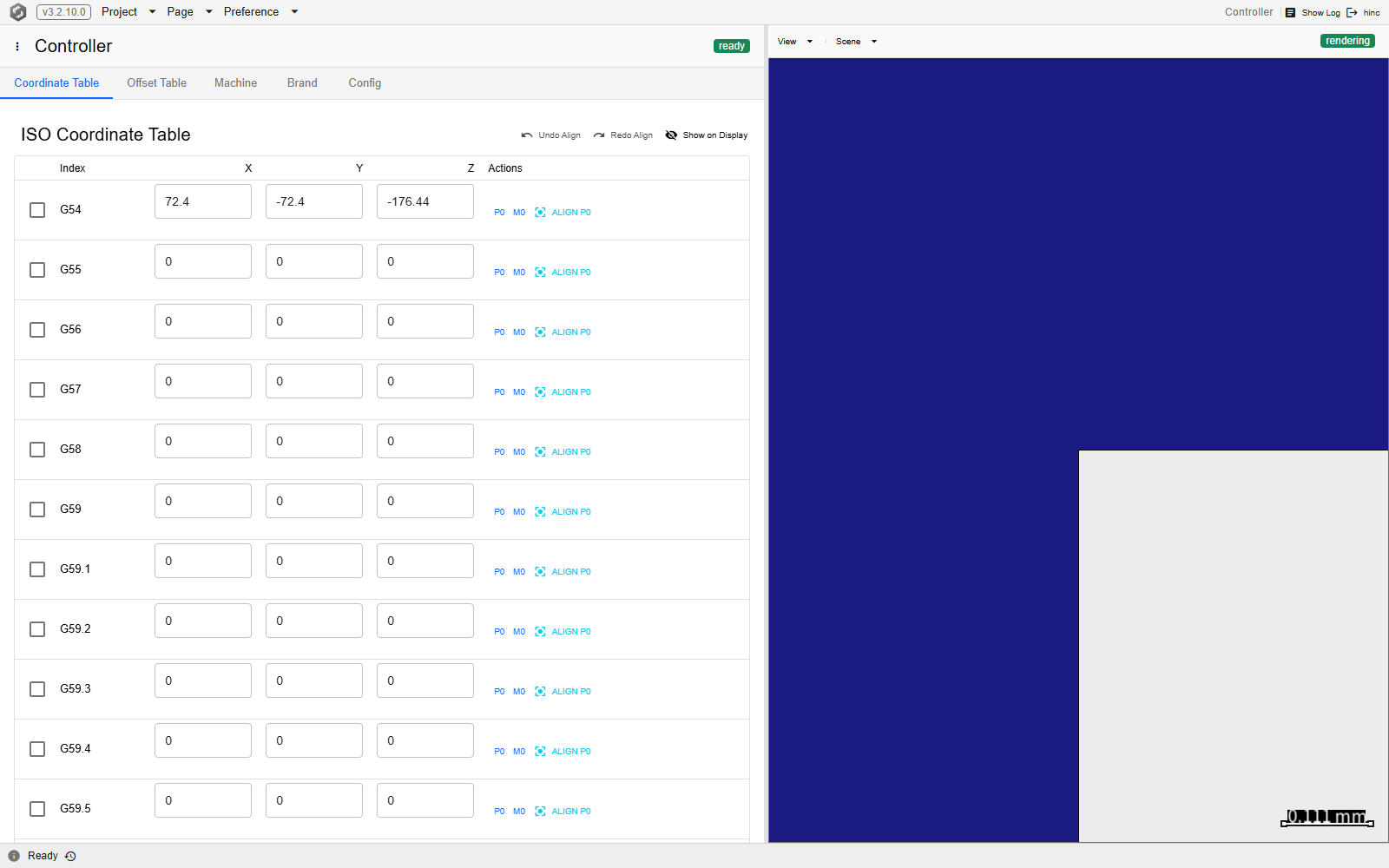Click the align icon in G59.2 row
Image resolution: width=1389 pixels, height=868 pixels.
pyautogui.click(x=540, y=632)
